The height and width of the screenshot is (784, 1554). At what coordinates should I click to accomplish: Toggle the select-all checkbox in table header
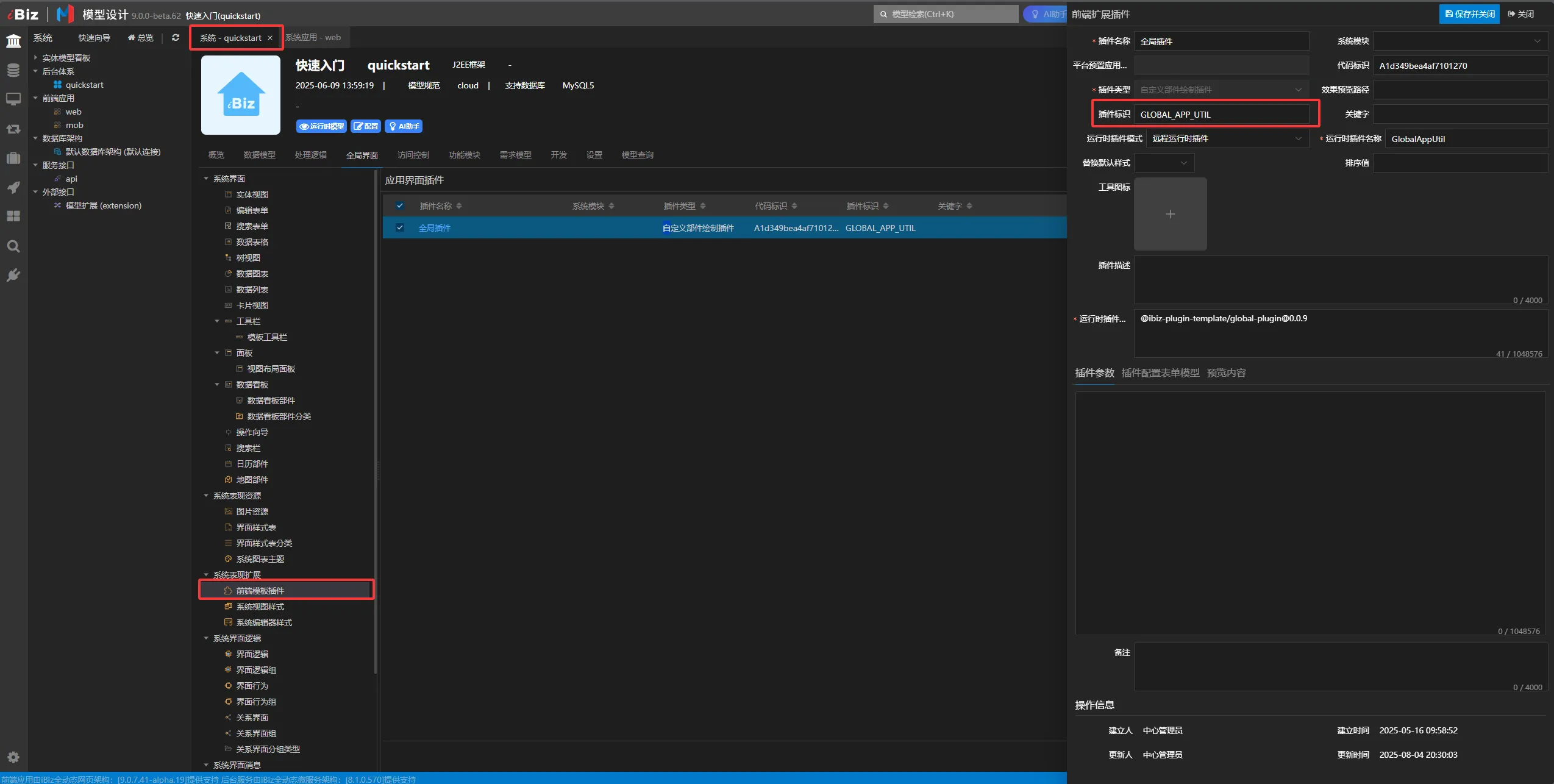[x=400, y=206]
